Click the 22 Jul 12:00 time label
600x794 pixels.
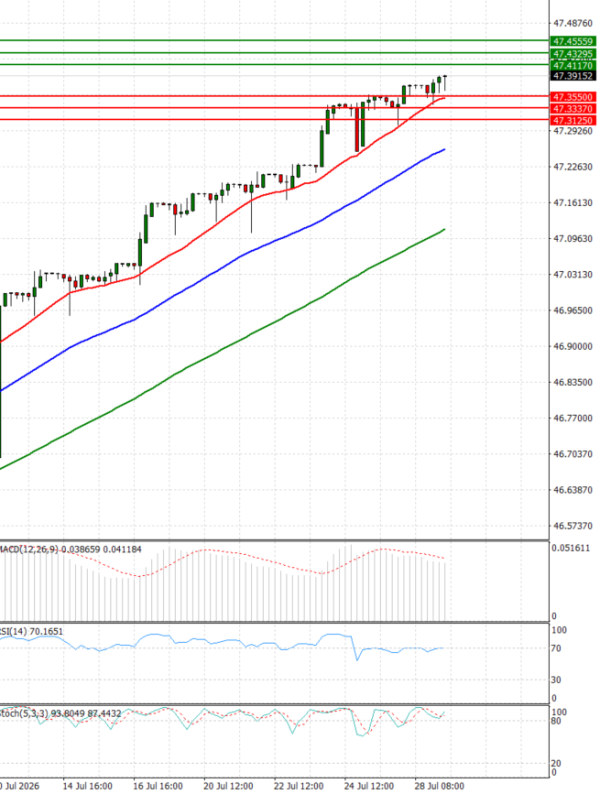299,786
